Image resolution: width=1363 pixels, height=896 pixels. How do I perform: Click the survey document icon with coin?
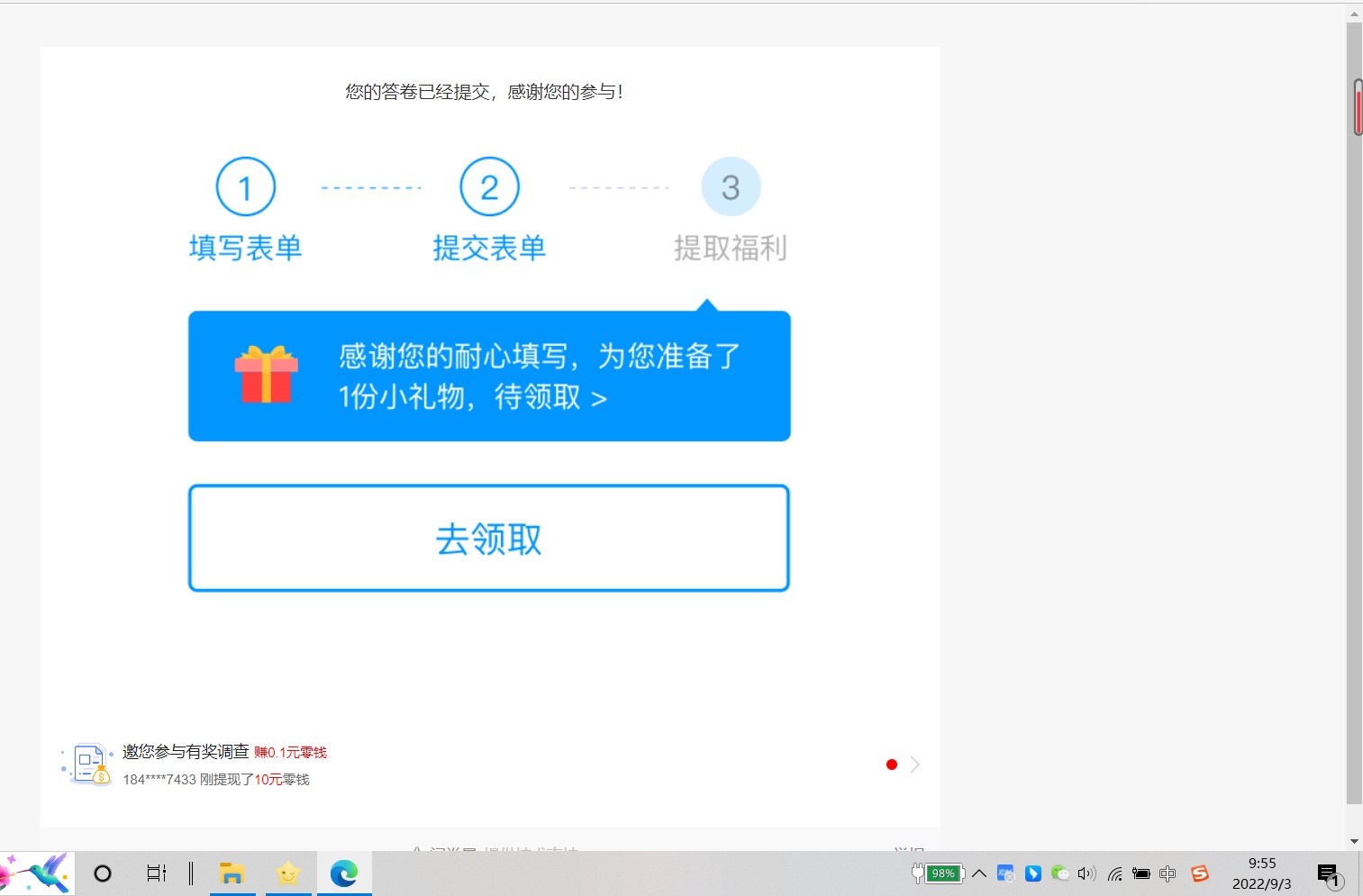88,764
